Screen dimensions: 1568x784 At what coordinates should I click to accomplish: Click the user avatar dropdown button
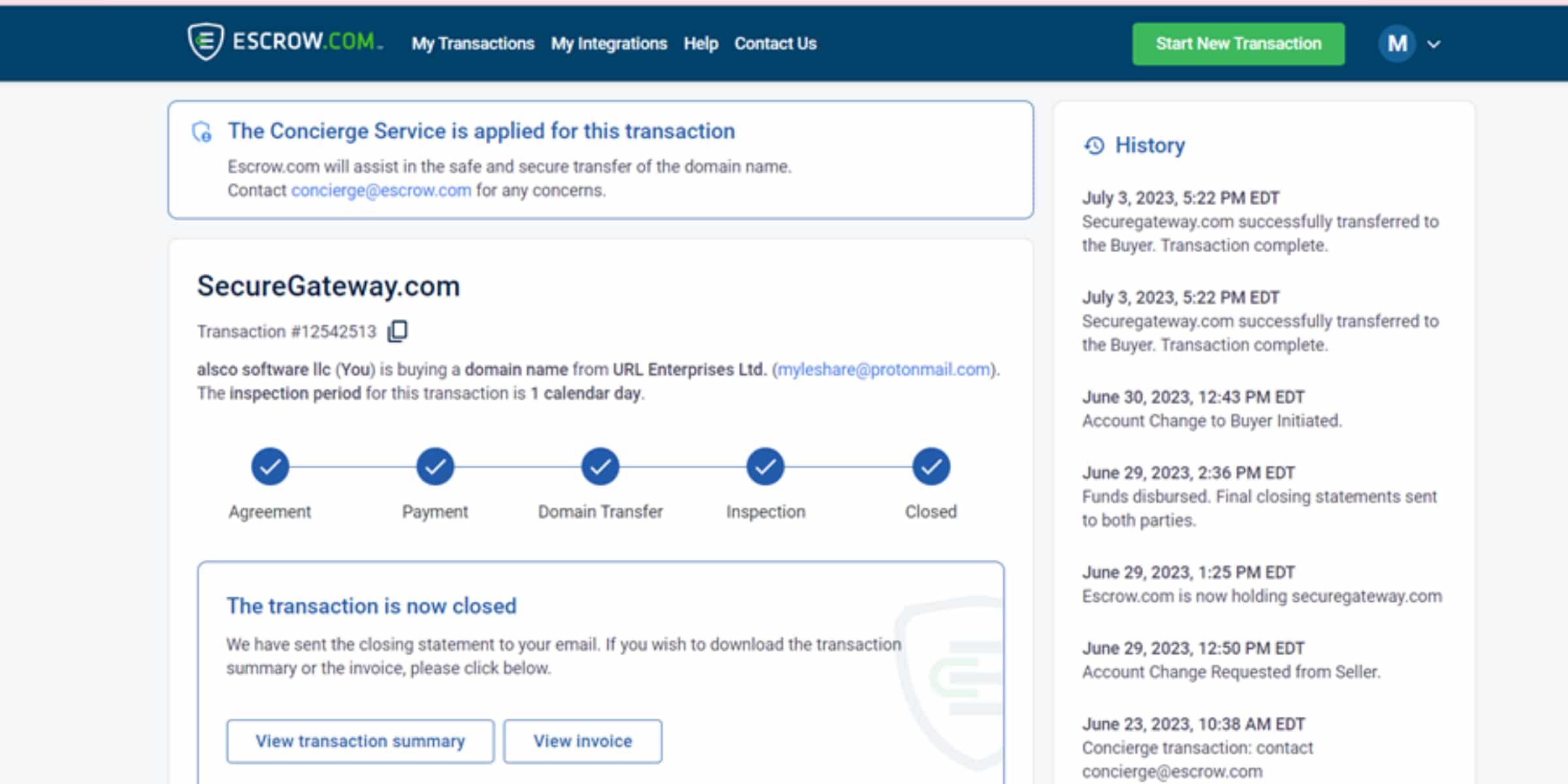pyautogui.click(x=1411, y=44)
